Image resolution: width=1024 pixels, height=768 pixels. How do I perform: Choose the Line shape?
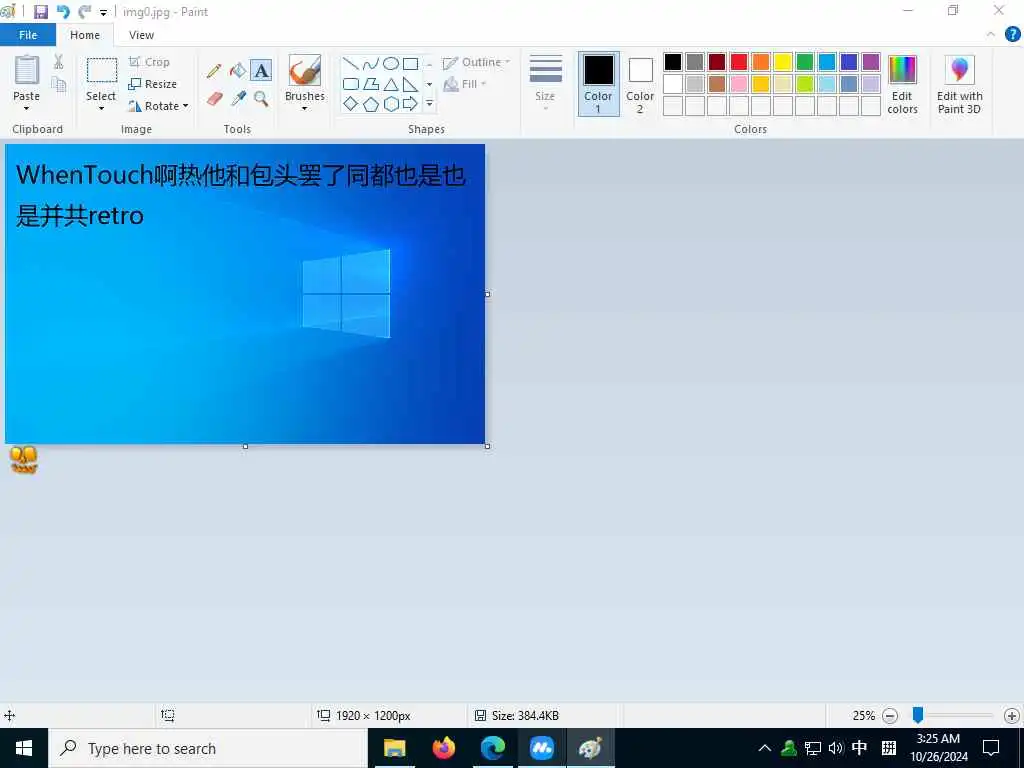coord(351,63)
